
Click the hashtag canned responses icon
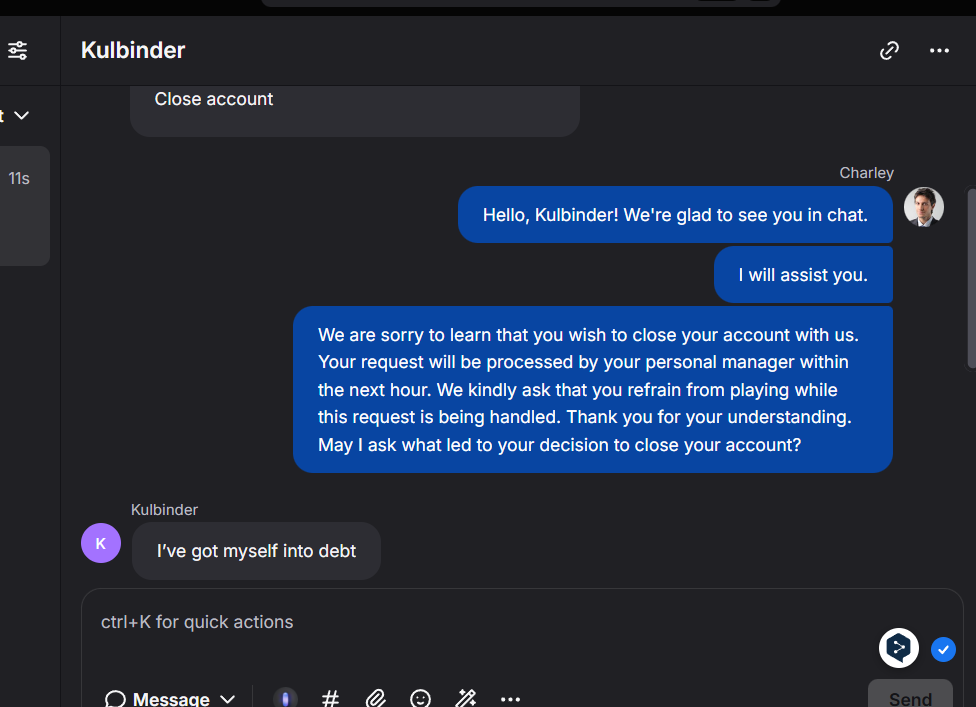(x=330, y=698)
